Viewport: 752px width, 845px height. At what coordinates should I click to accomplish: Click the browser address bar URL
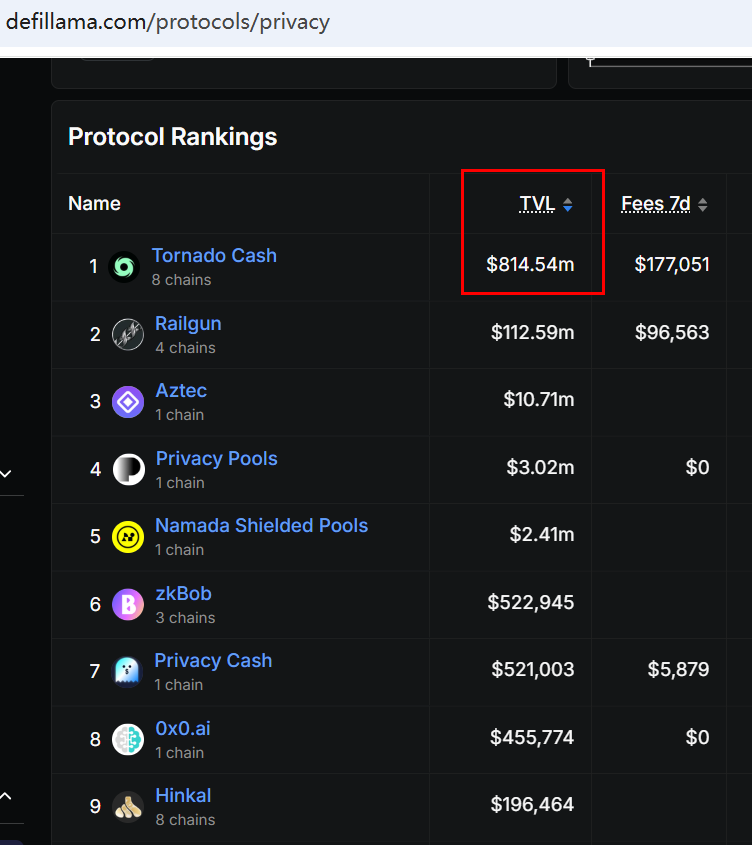pyautogui.click(x=168, y=22)
